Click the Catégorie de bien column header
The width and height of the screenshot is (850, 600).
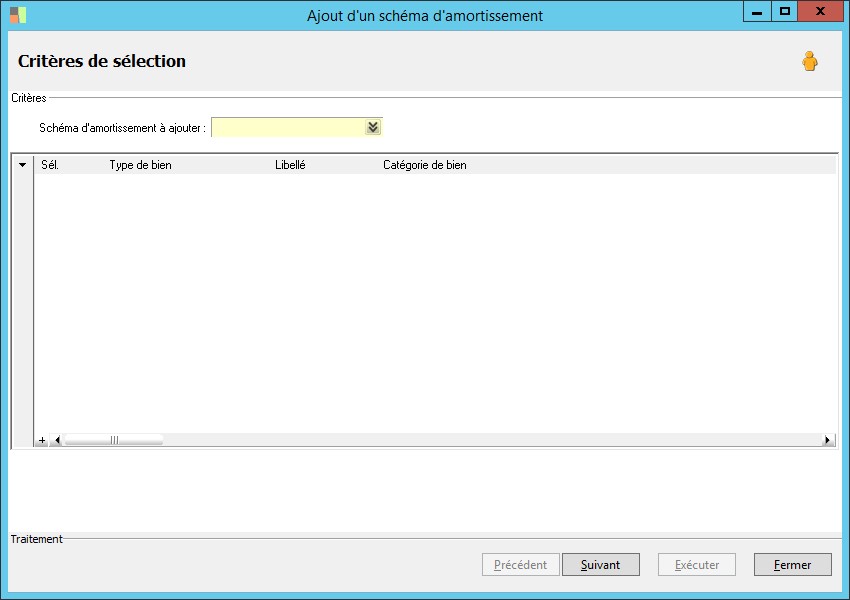click(424, 165)
